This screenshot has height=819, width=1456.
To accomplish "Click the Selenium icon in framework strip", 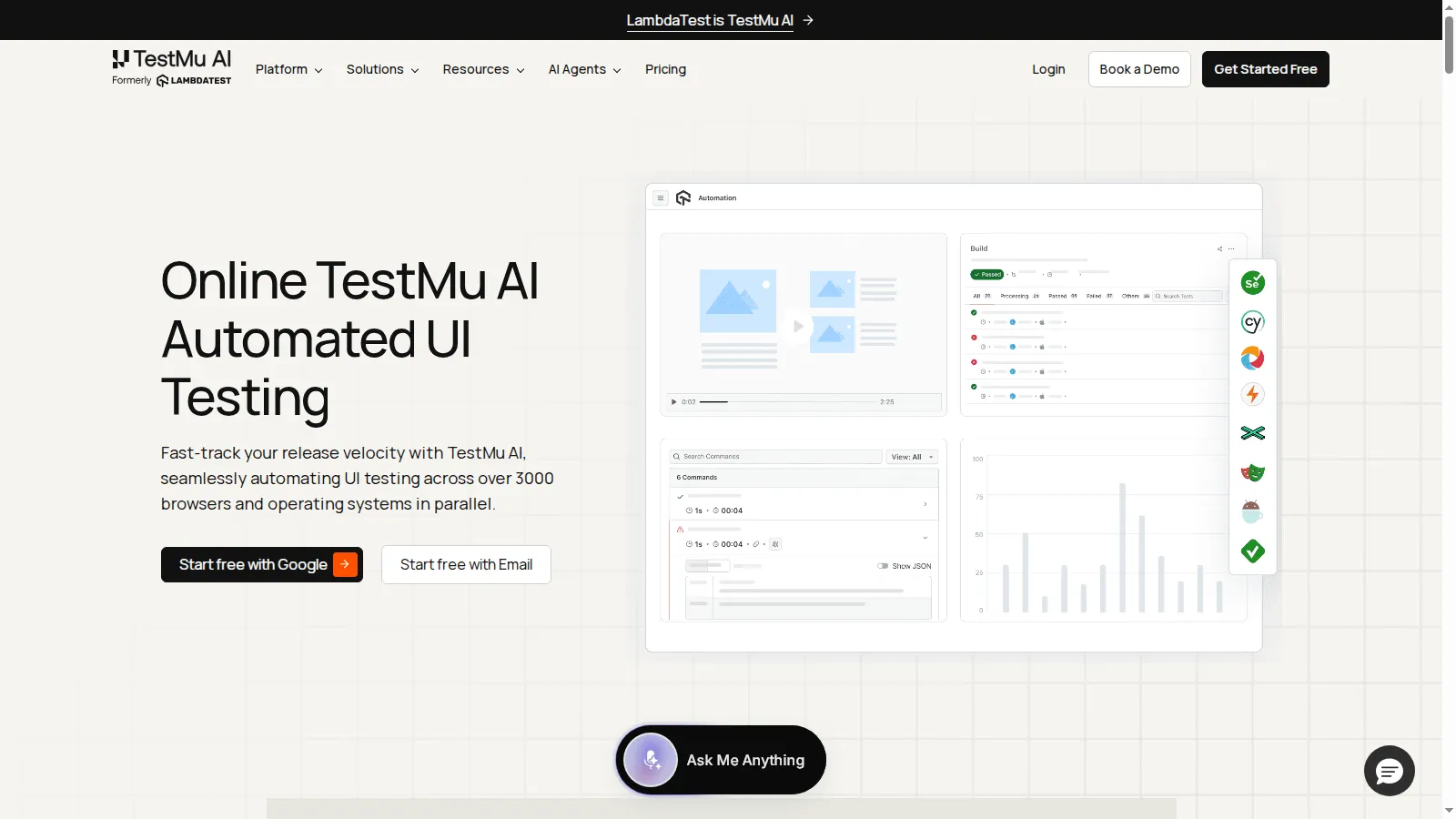I will pos(1253,283).
